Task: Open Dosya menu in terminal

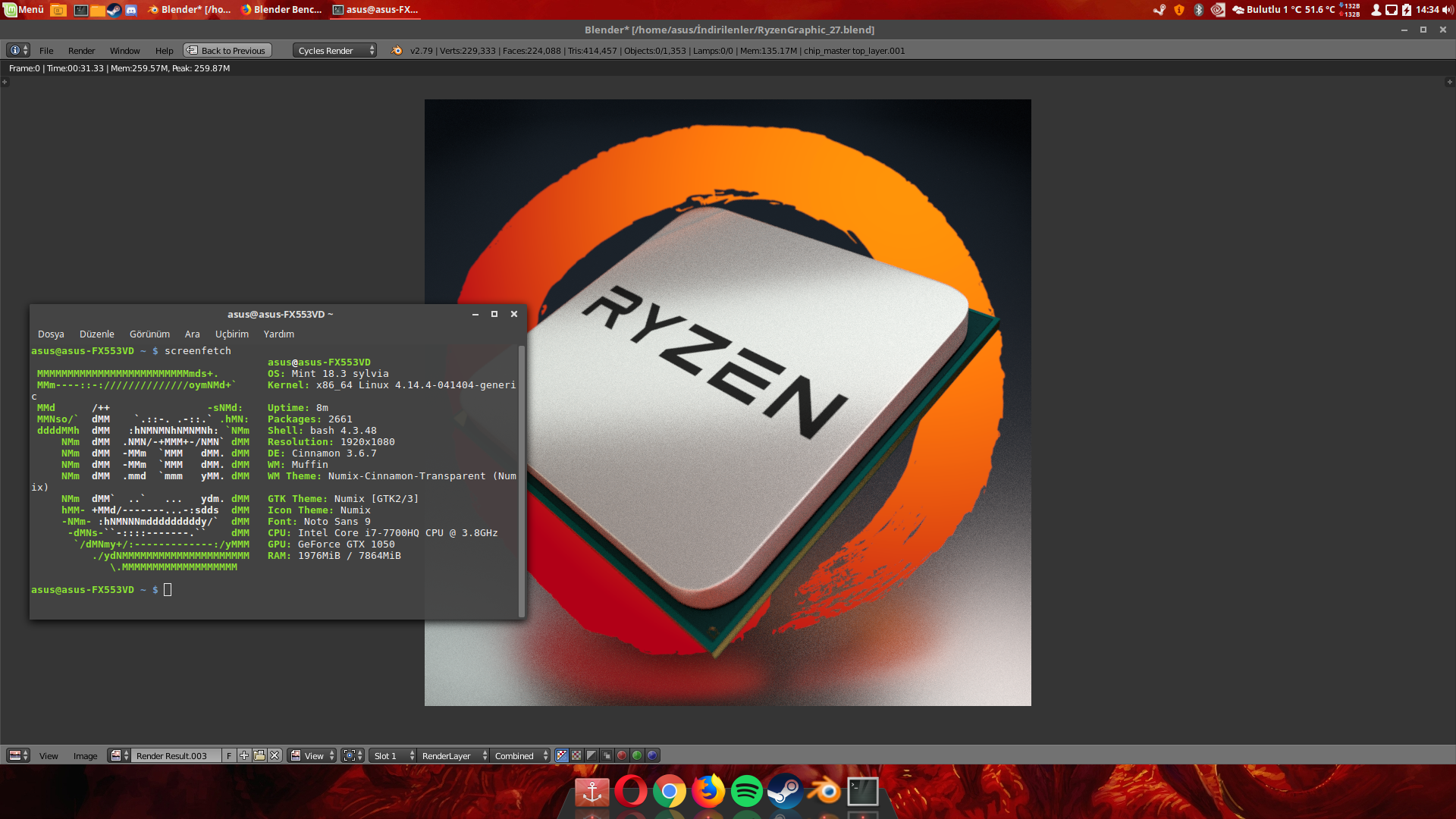Action: (51, 334)
